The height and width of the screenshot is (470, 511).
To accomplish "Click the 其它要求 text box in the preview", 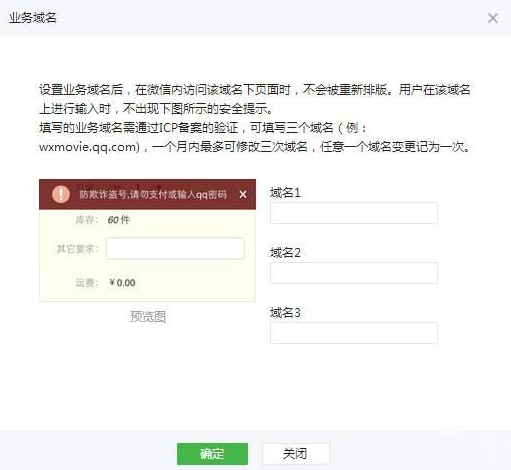I will pyautogui.click(x=175, y=249).
